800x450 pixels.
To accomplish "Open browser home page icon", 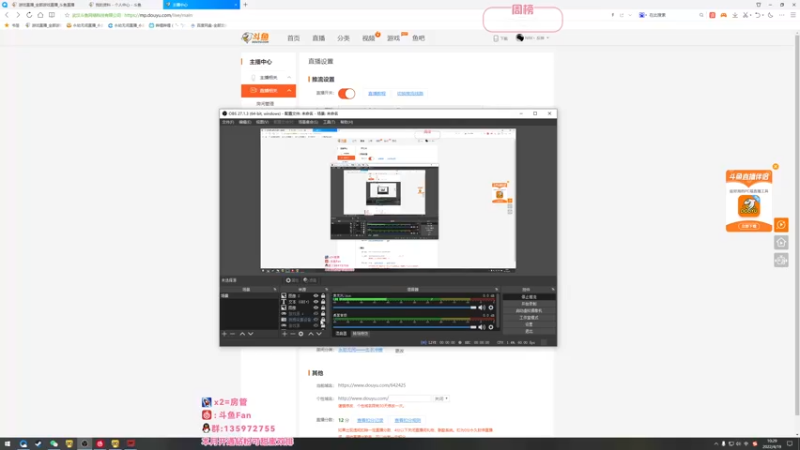I will pos(40,15).
